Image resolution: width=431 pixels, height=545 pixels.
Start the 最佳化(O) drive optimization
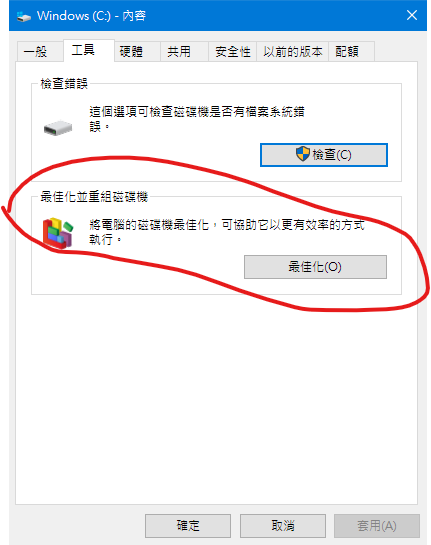click(315, 267)
